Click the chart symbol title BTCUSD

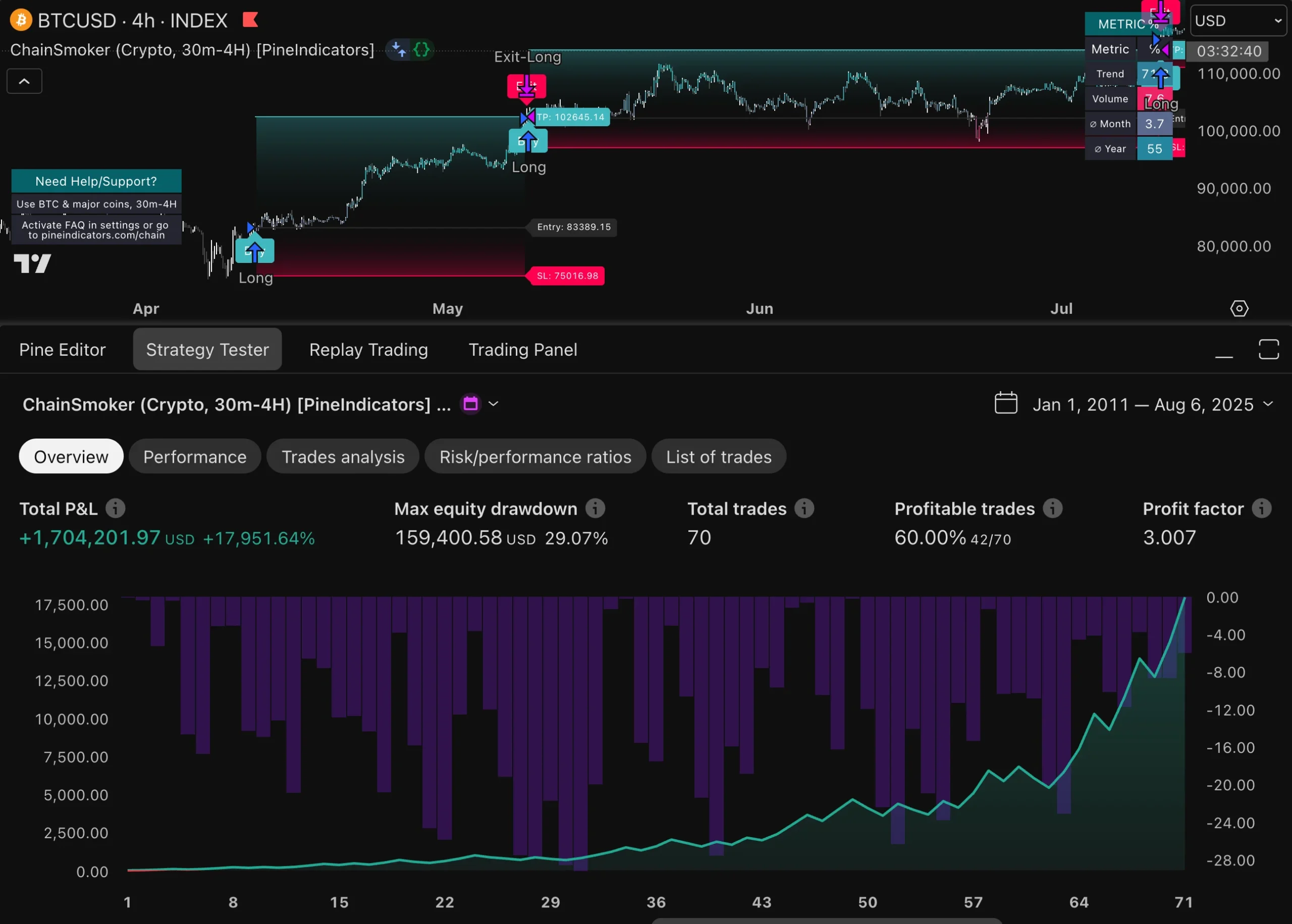pos(77,21)
